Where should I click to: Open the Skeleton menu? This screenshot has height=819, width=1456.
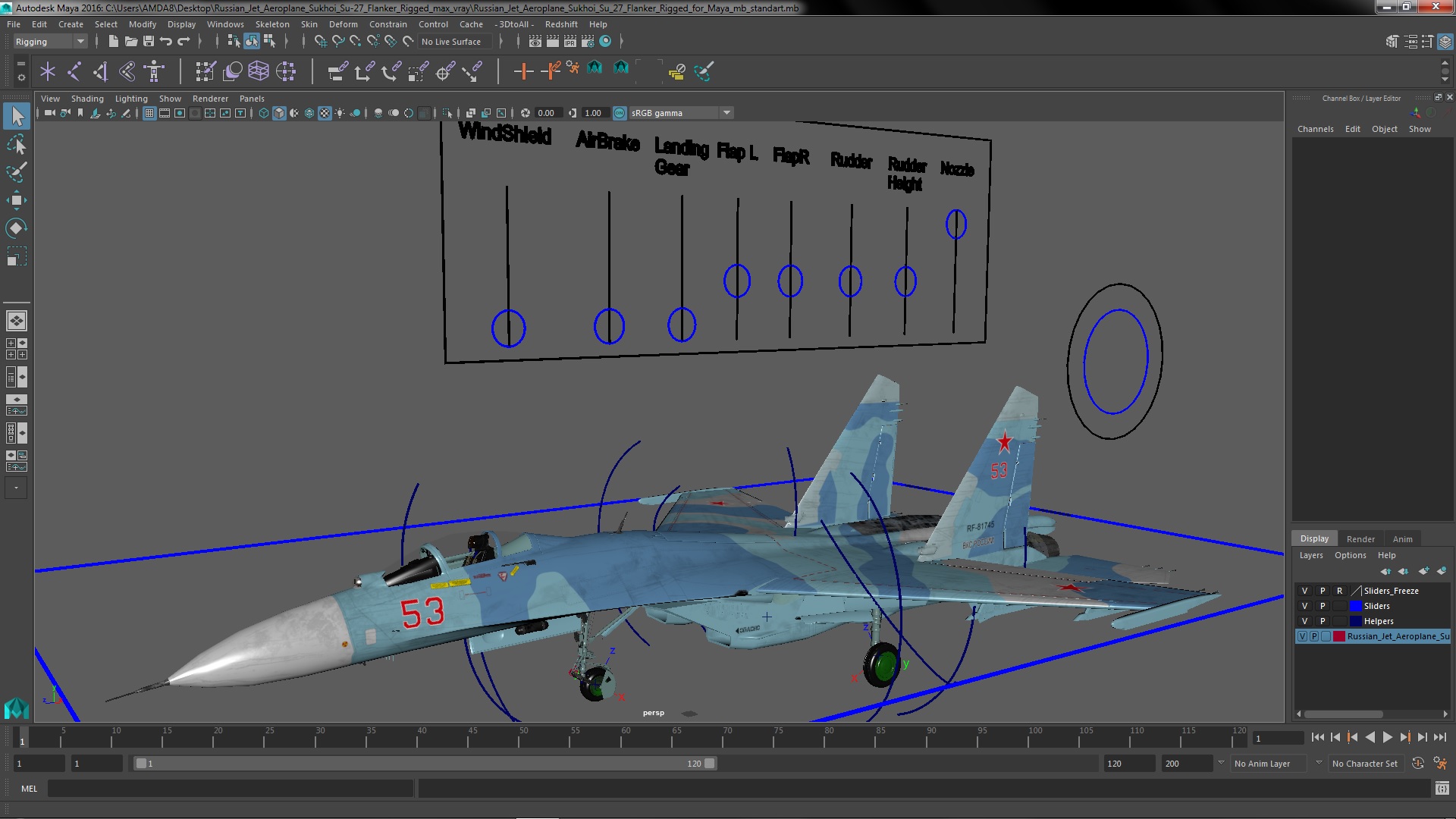click(x=271, y=24)
